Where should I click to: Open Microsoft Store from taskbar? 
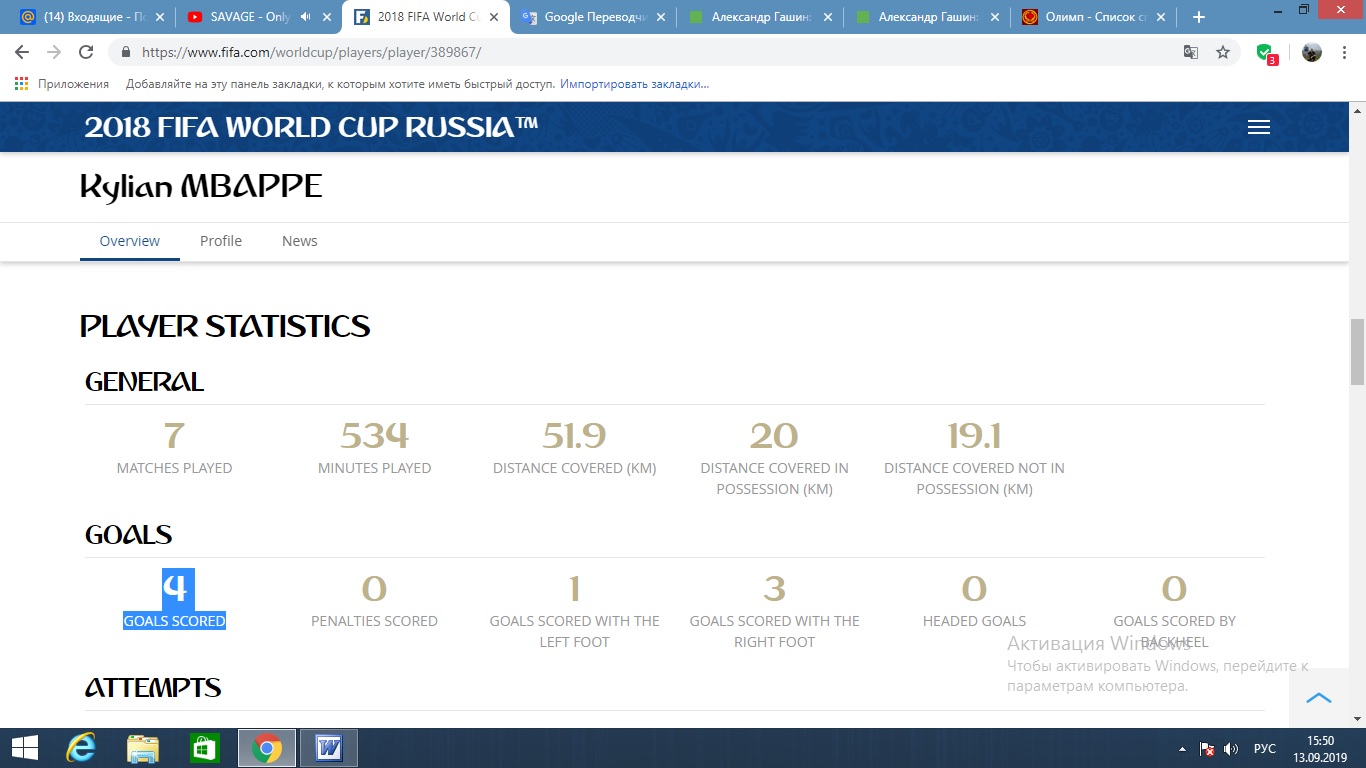click(204, 748)
